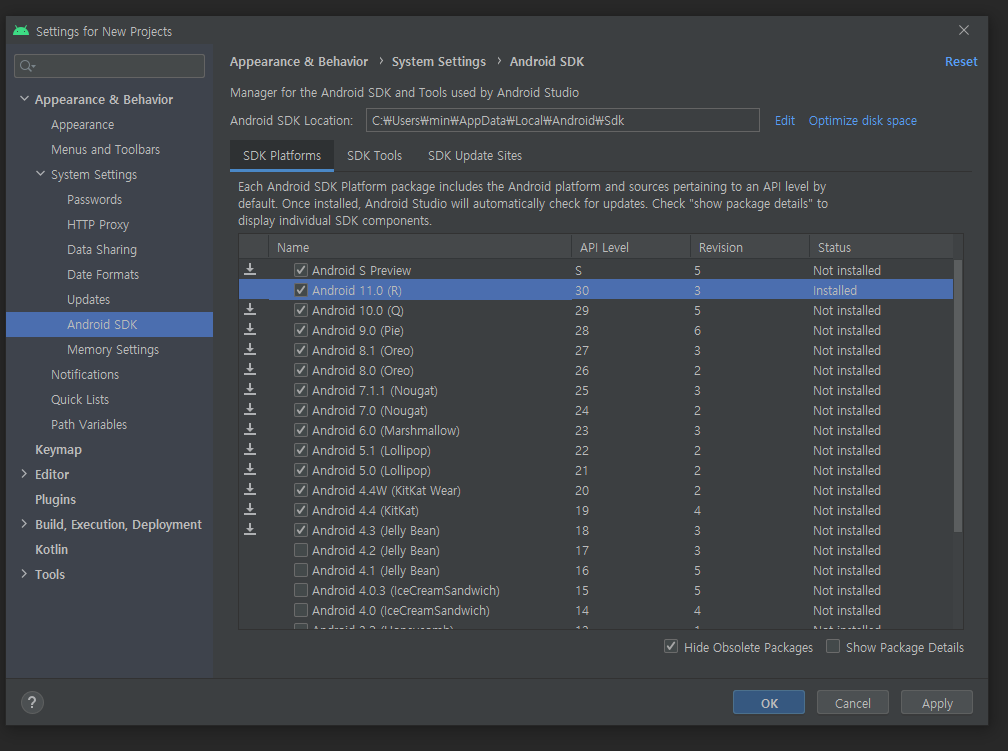Click the Revision column header
This screenshot has width=1008, height=751.
[x=750, y=248]
